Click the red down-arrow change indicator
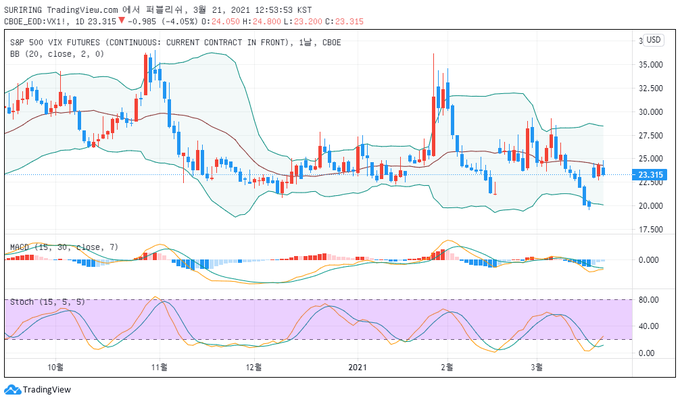This screenshot has height=402, width=680. point(121,20)
